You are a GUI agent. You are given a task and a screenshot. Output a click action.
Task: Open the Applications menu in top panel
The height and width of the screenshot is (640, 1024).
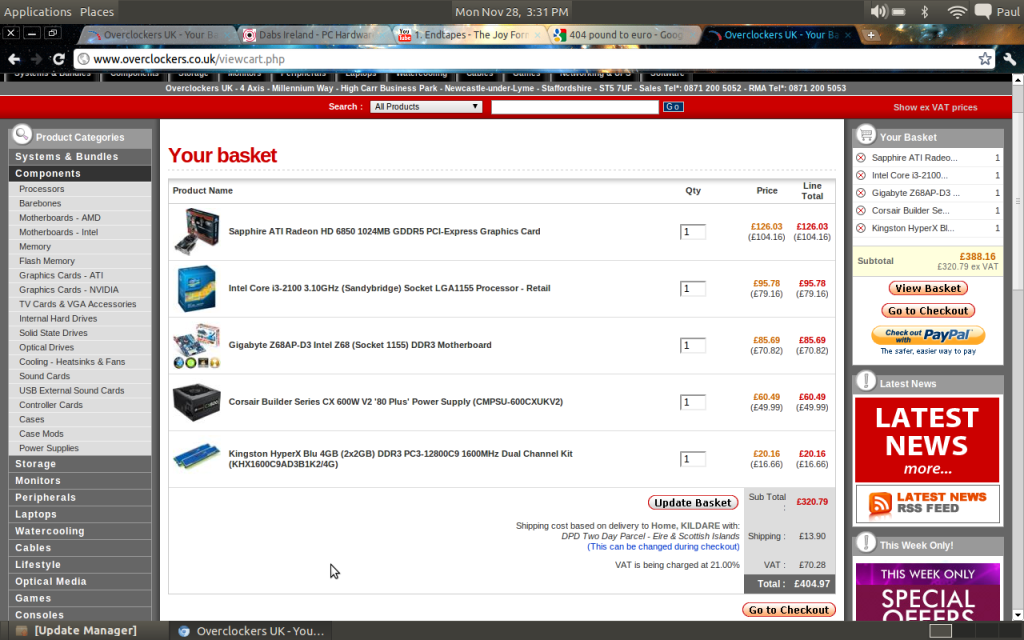click(x=38, y=11)
